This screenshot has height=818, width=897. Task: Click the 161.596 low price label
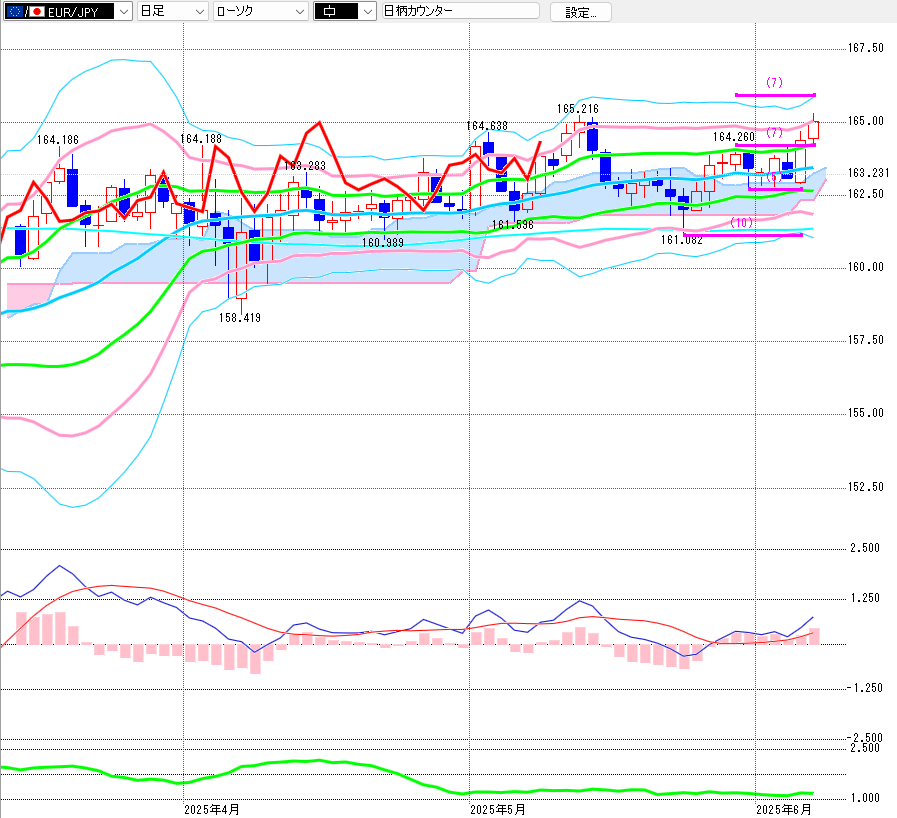513,225
